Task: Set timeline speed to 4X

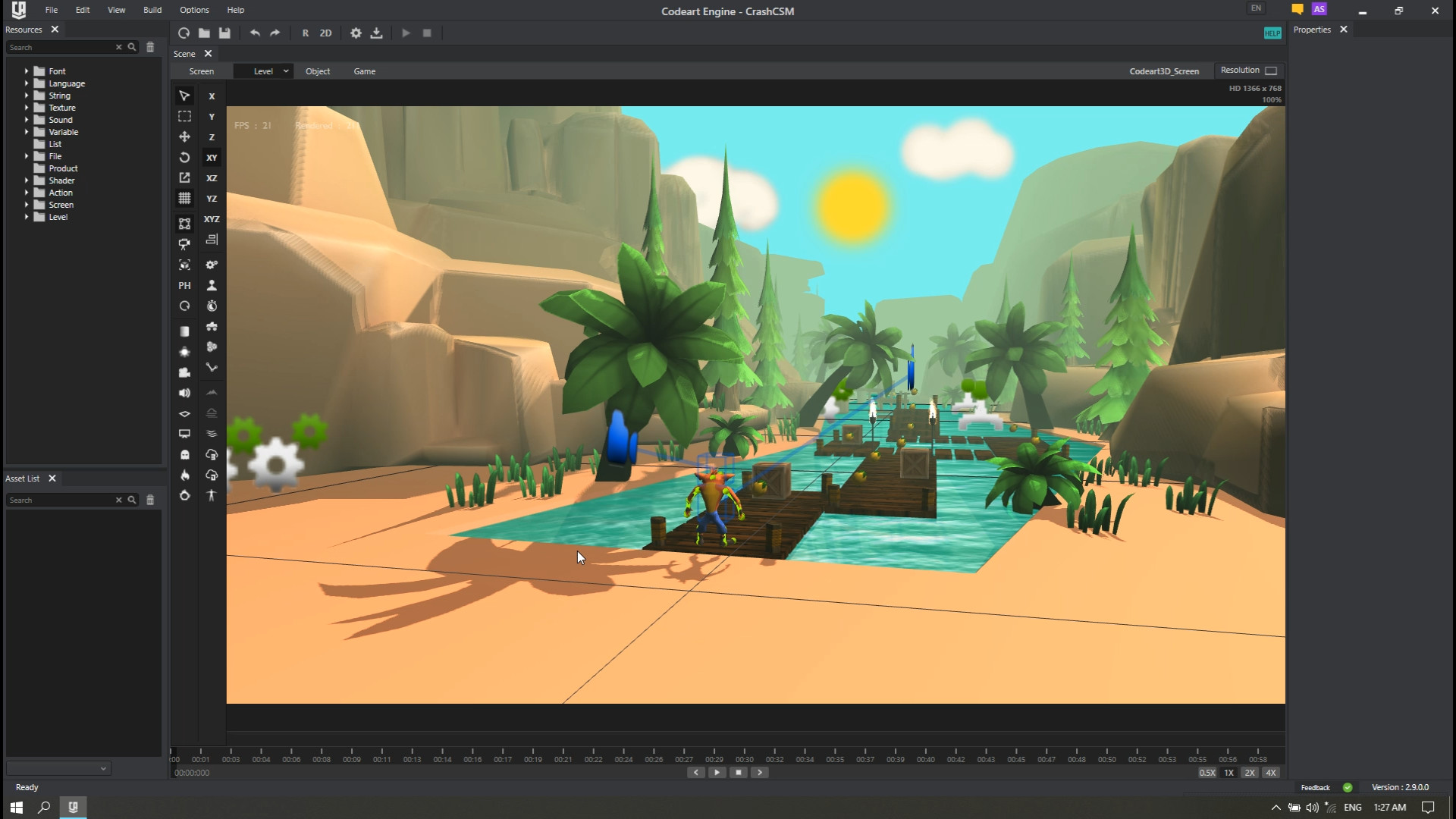Action: (1271, 773)
